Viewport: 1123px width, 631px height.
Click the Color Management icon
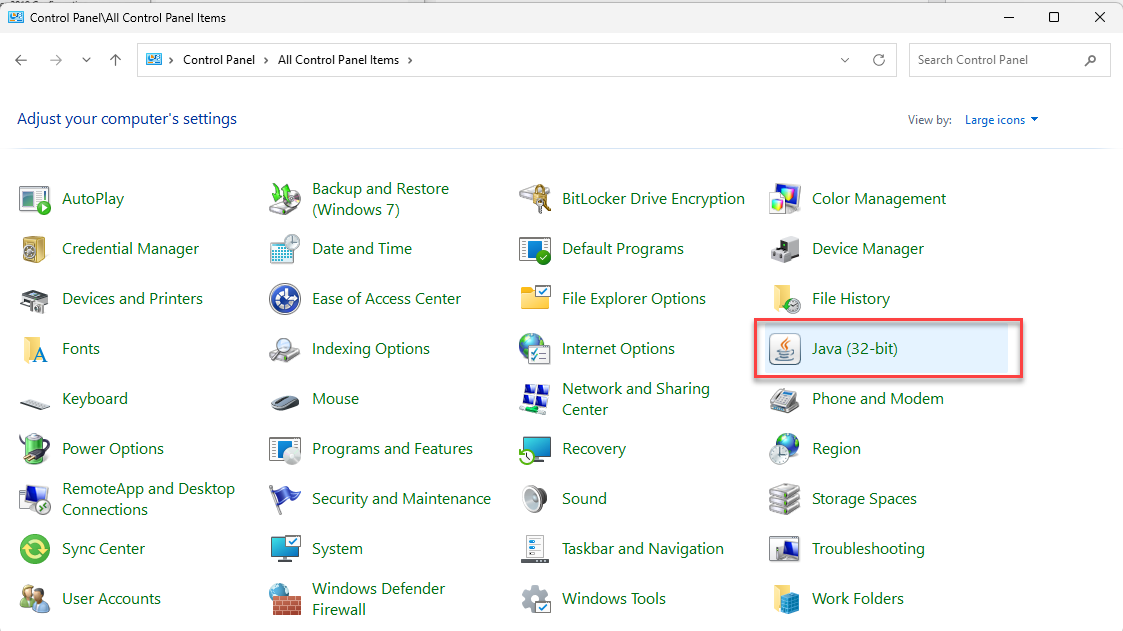click(x=785, y=199)
